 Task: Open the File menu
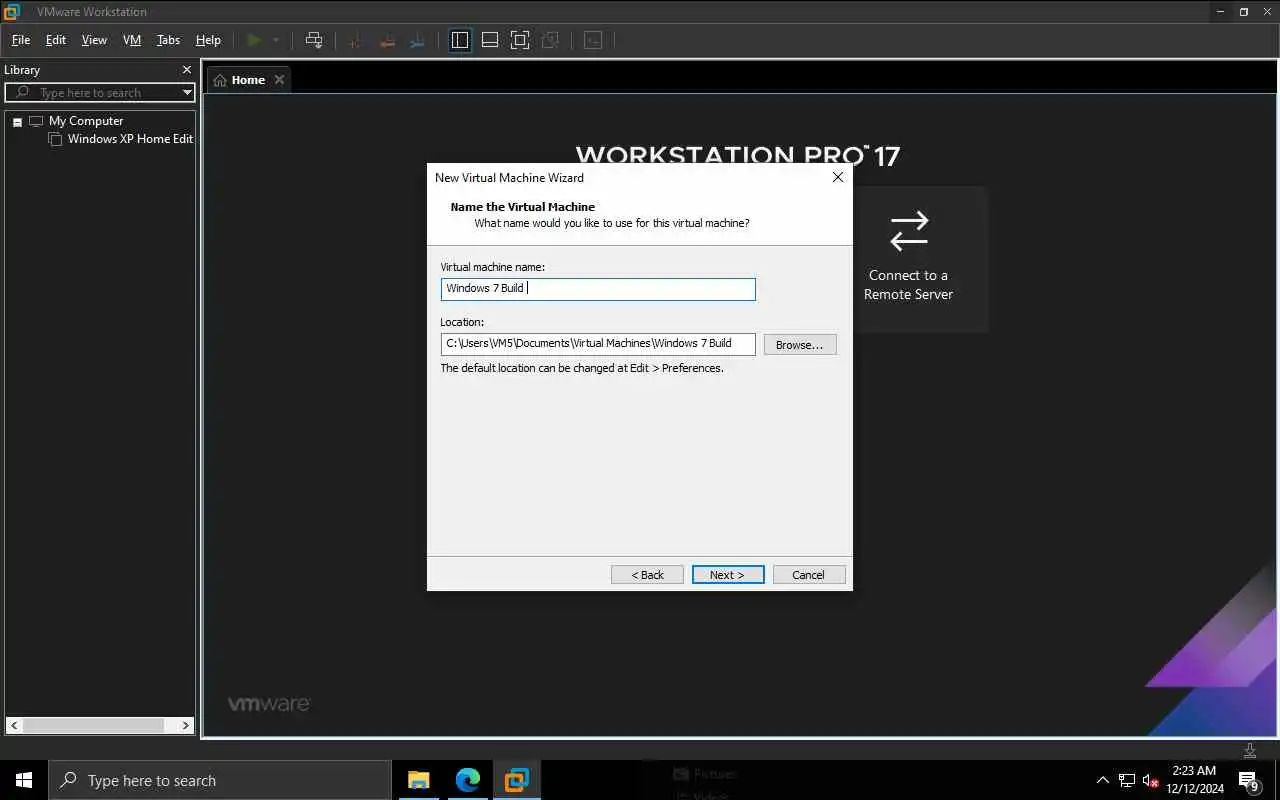click(x=21, y=40)
